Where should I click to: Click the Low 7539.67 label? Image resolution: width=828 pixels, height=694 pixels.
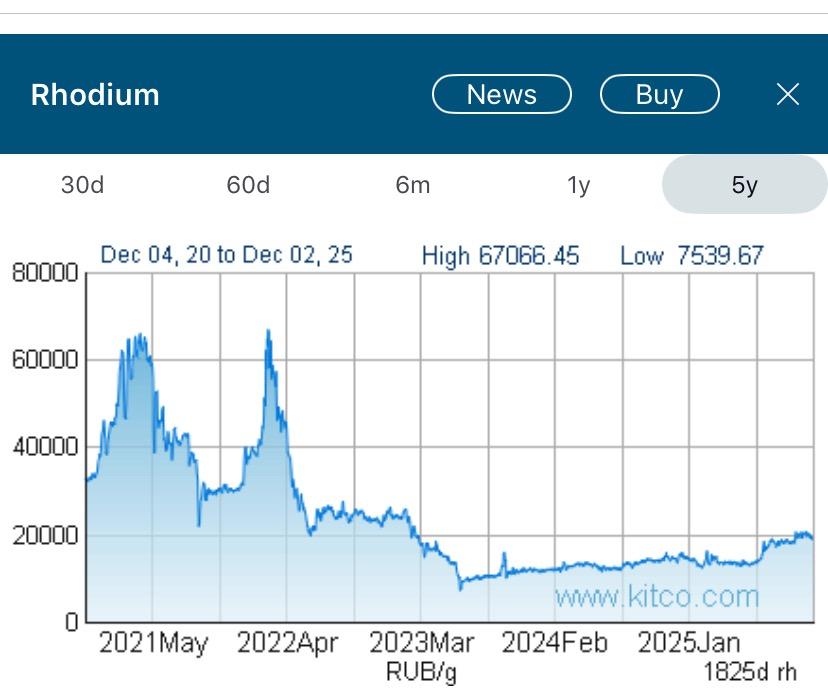(691, 256)
